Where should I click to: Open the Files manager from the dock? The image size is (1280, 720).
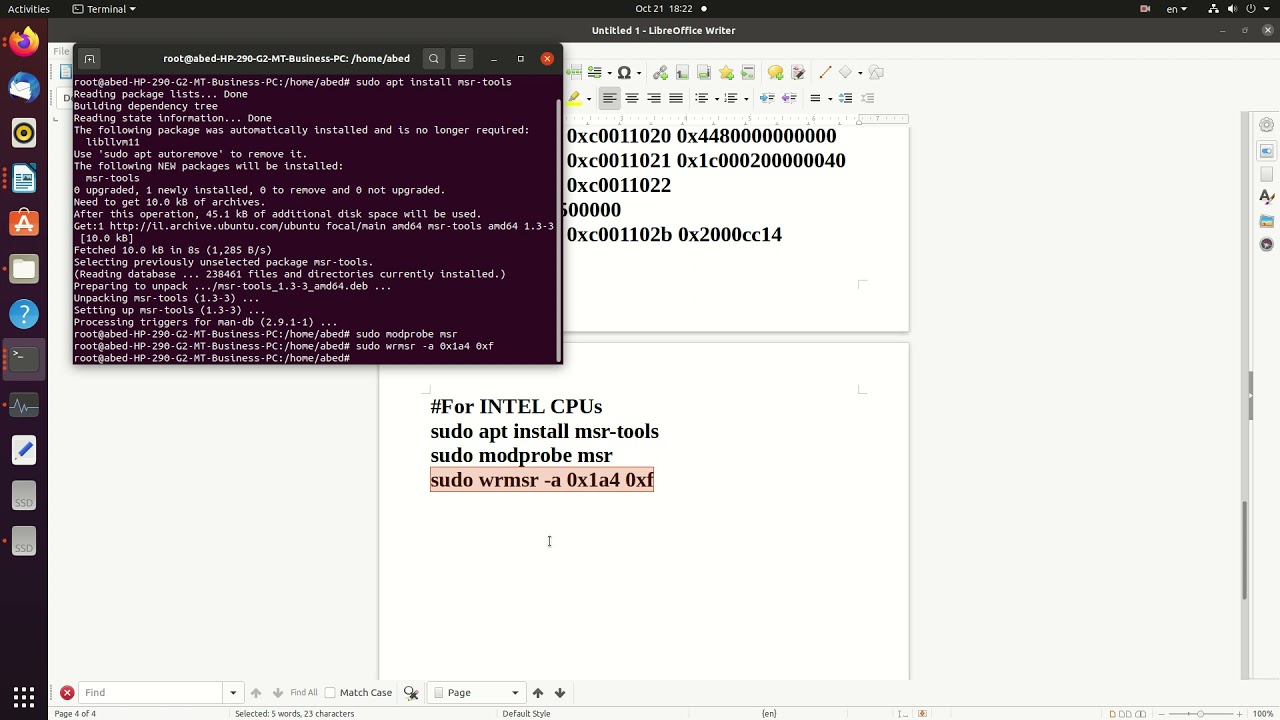click(x=24, y=268)
